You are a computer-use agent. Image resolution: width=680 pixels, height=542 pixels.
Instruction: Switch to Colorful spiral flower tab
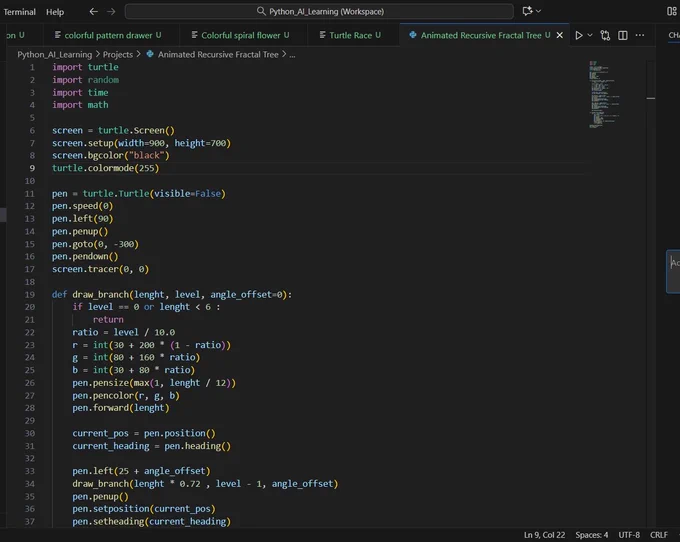(x=240, y=35)
